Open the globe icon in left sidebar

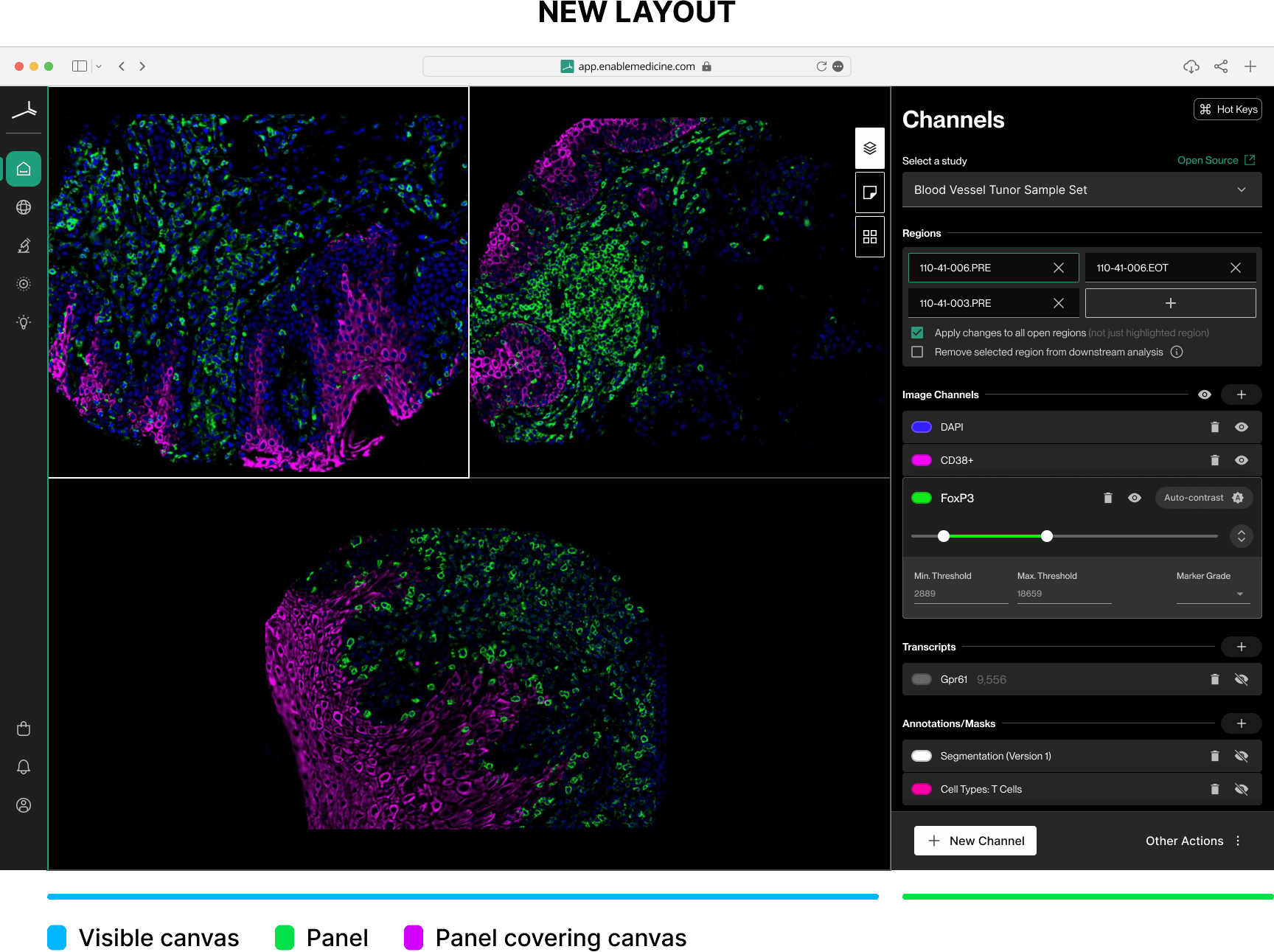[24, 207]
